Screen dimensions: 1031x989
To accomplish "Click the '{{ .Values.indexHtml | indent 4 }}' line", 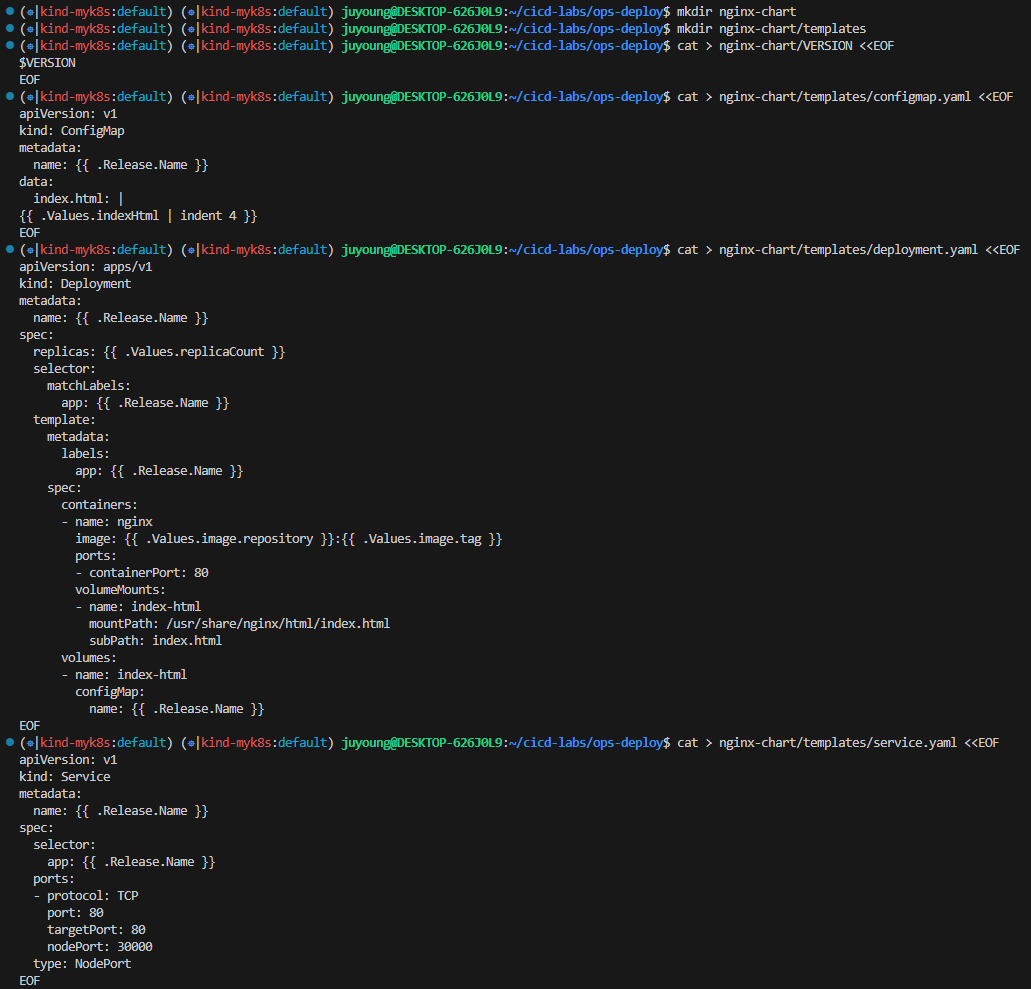I will pyautogui.click(x=138, y=216).
